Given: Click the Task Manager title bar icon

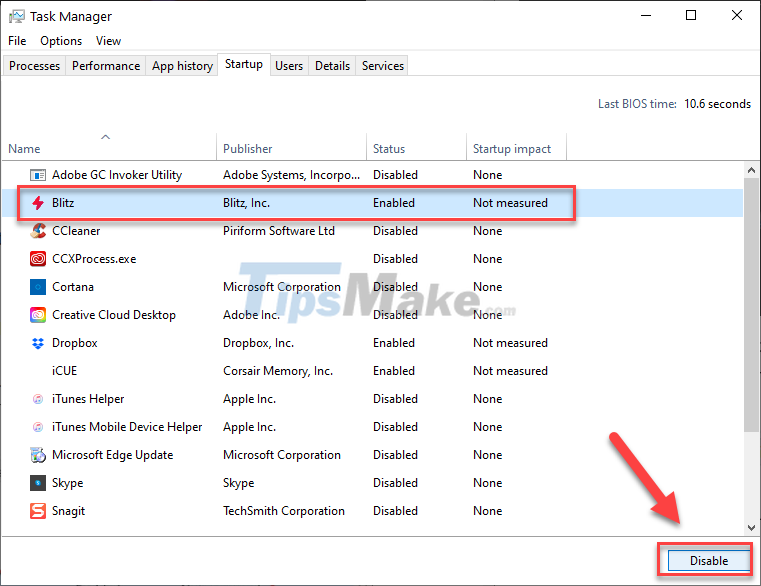Looking at the screenshot, I should [x=17, y=17].
